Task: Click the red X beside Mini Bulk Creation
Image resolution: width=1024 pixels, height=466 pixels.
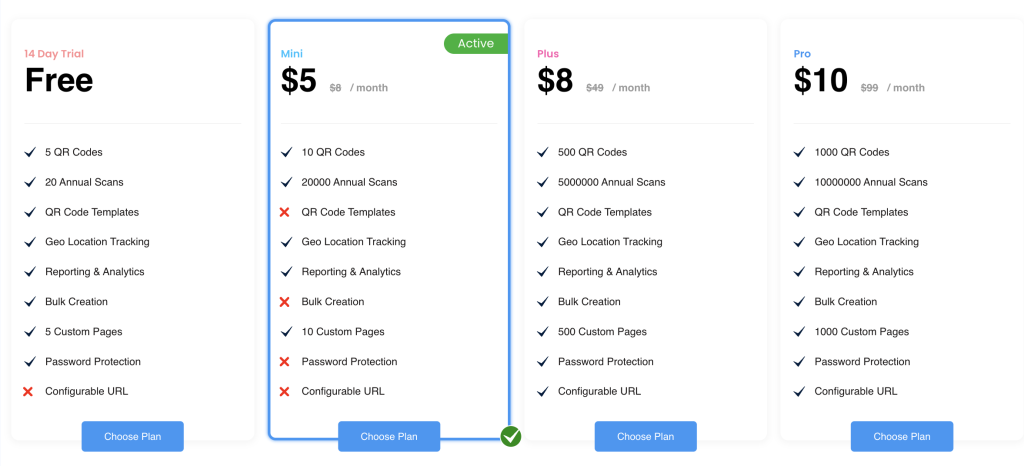Action: [x=284, y=302]
